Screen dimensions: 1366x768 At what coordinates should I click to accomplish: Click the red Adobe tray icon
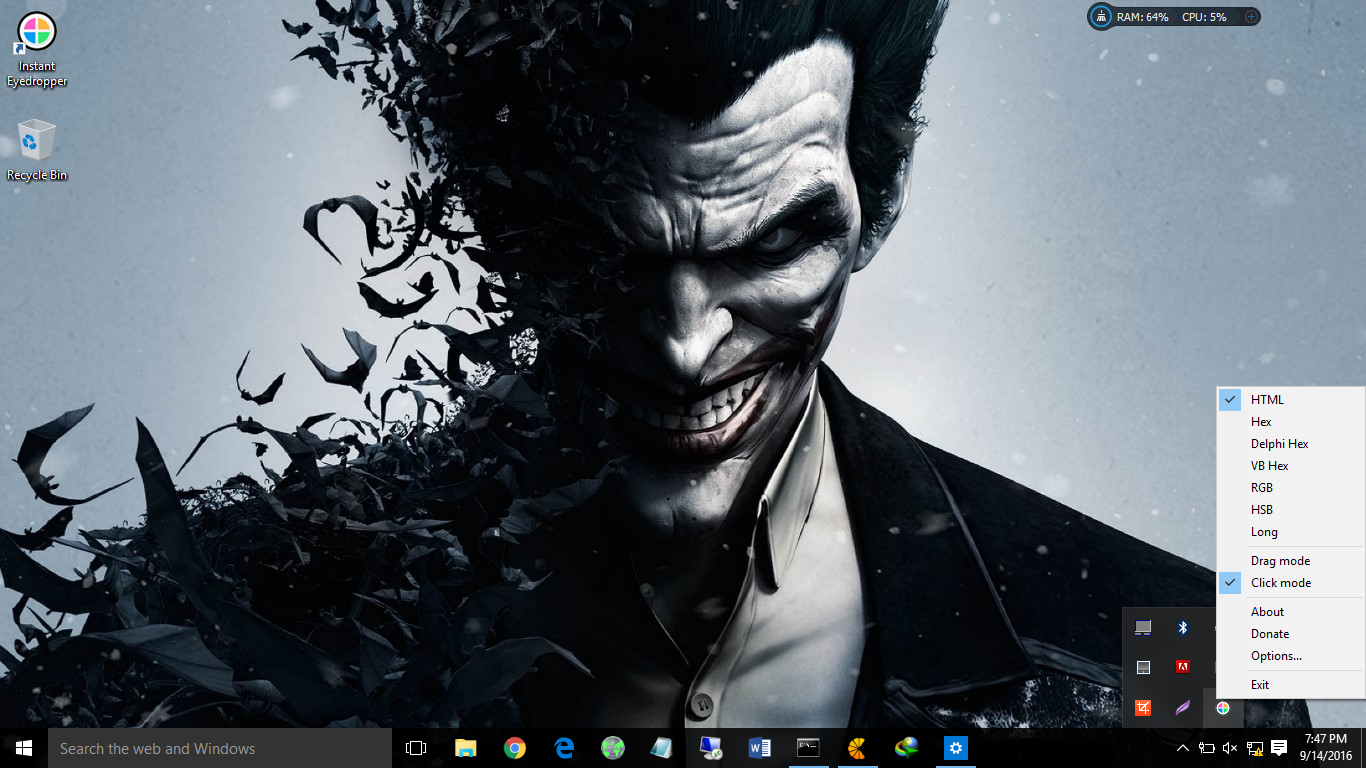click(x=1183, y=667)
